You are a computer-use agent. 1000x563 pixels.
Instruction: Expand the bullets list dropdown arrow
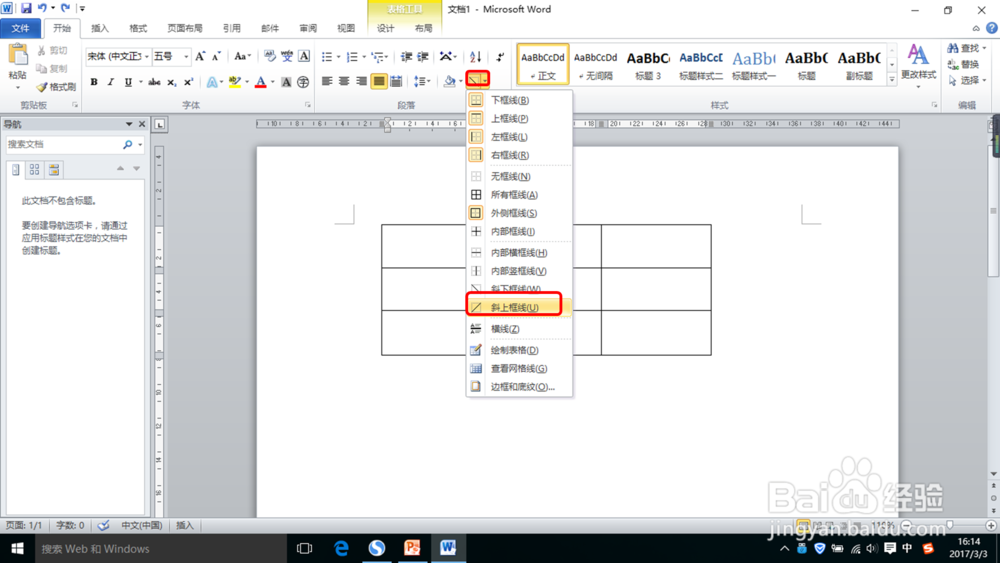pyautogui.click(x=339, y=57)
